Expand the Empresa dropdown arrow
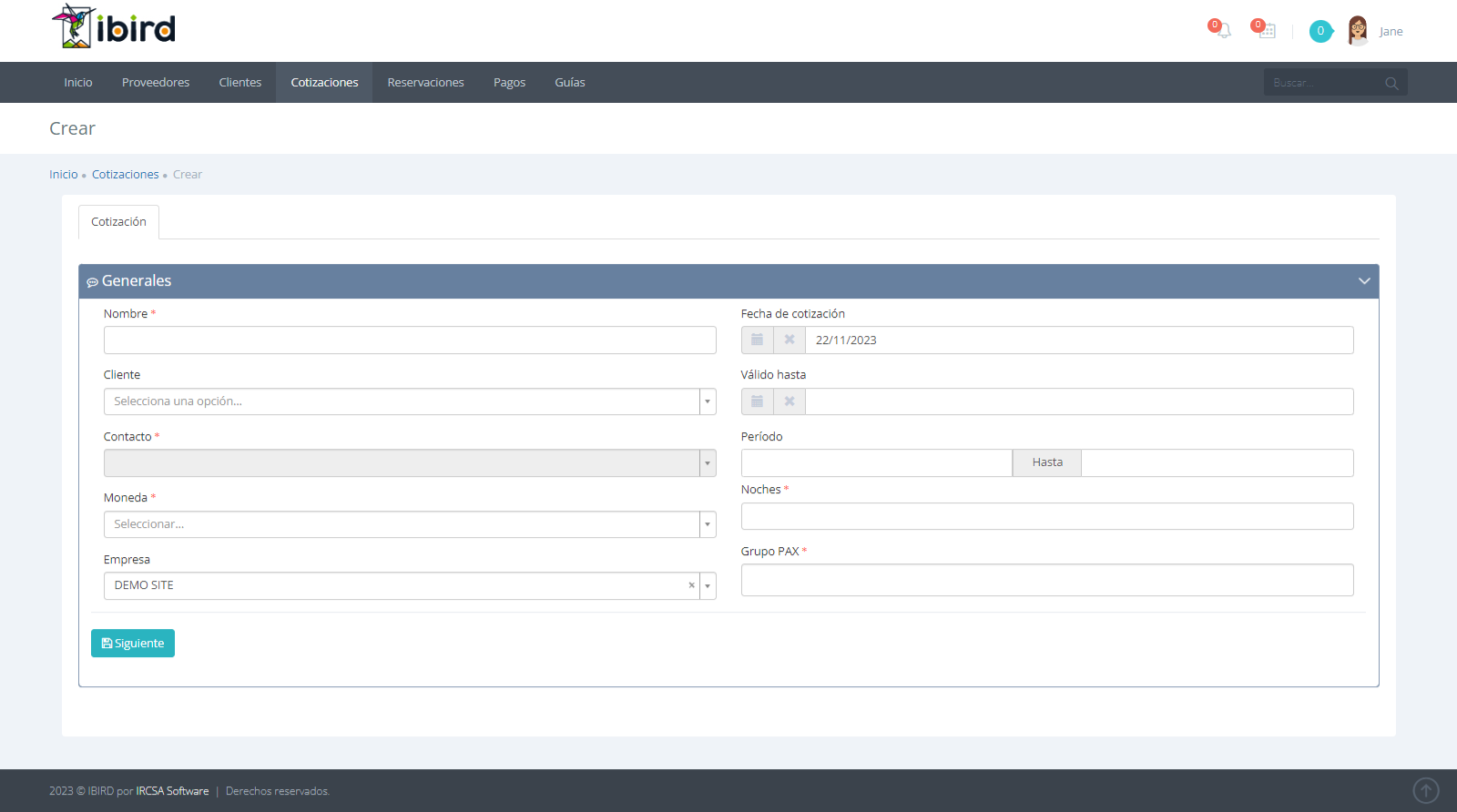The image size is (1457, 812). pyautogui.click(x=708, y=586)
